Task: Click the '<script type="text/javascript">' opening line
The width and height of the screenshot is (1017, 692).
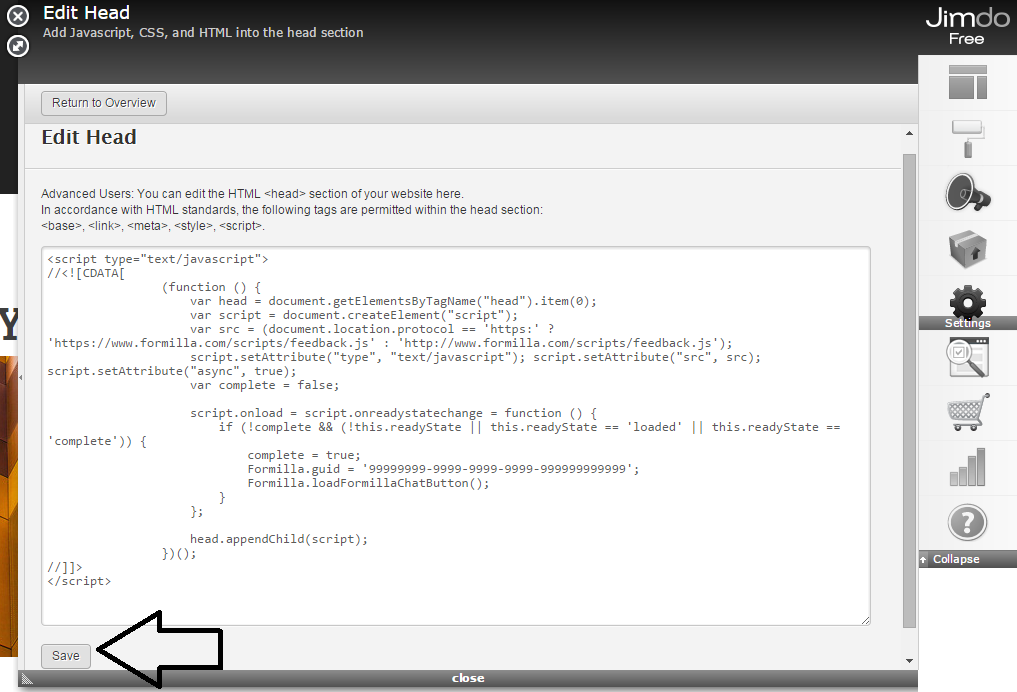Action: 158,259
